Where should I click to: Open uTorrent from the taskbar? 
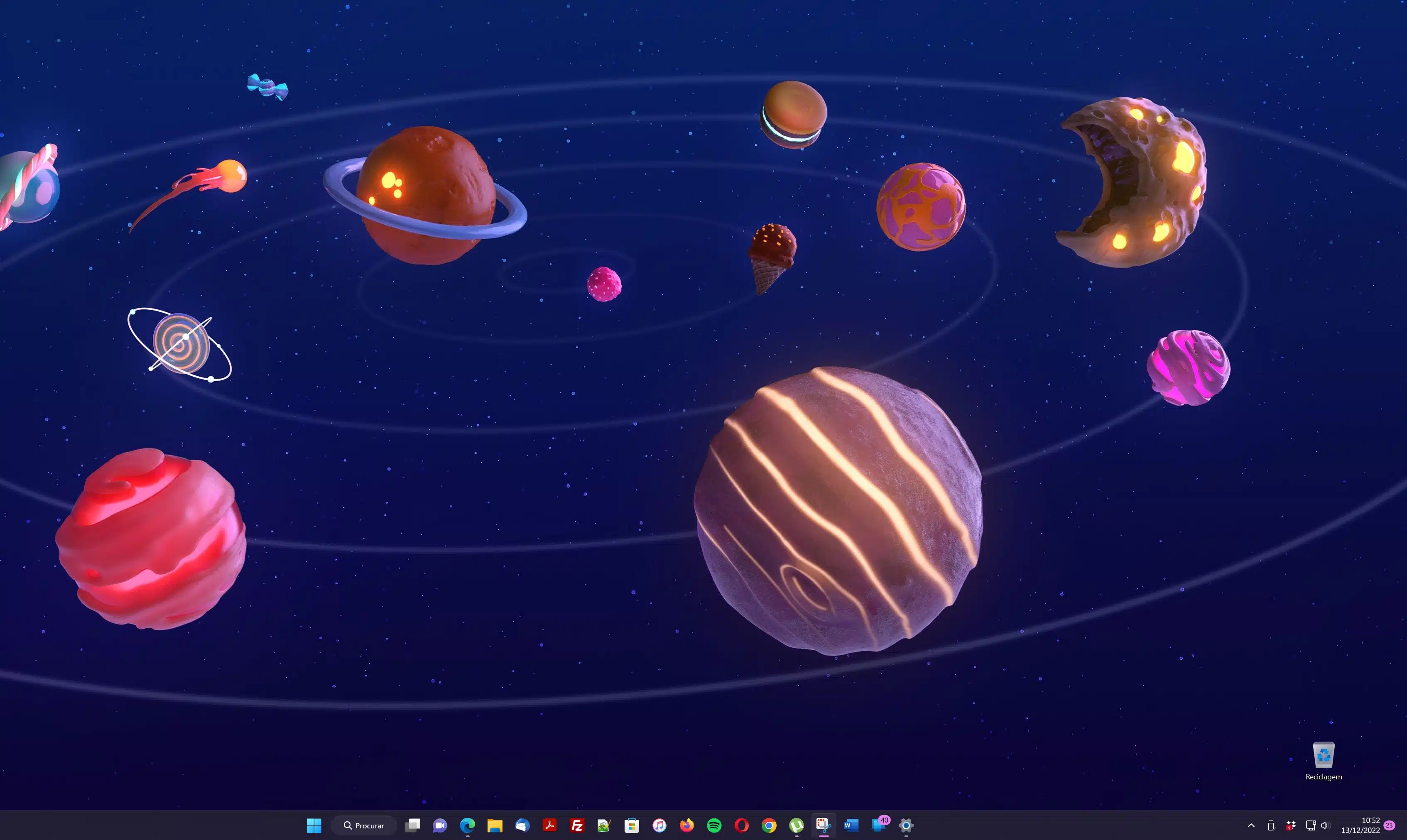[x=797, y=825]
